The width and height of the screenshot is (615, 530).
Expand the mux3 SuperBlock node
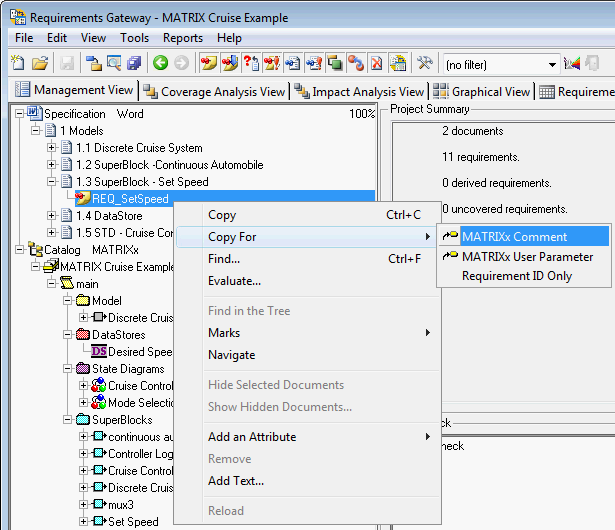tap(84, 505)
